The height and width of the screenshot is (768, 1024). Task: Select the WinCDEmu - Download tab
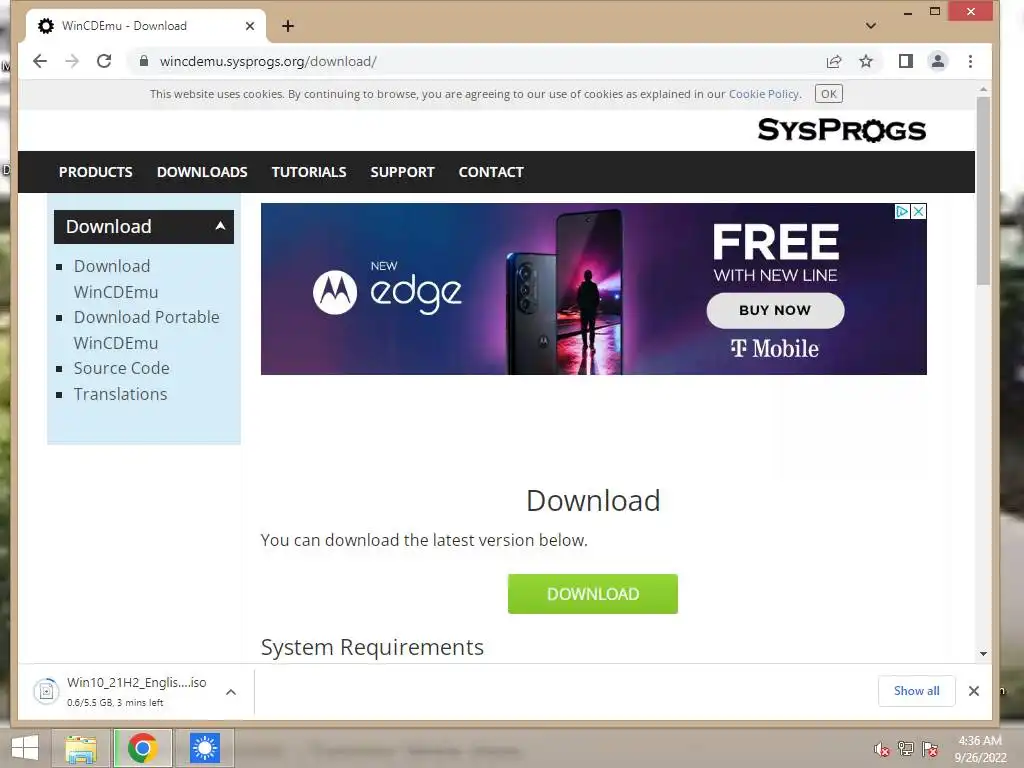coord(145,26)
